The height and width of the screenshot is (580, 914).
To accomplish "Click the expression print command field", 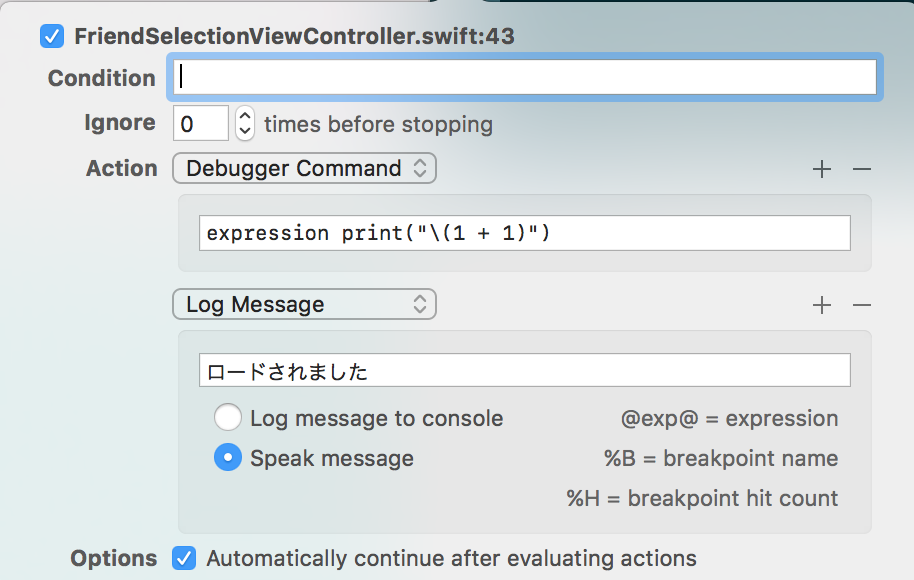I will pos(525,233).
